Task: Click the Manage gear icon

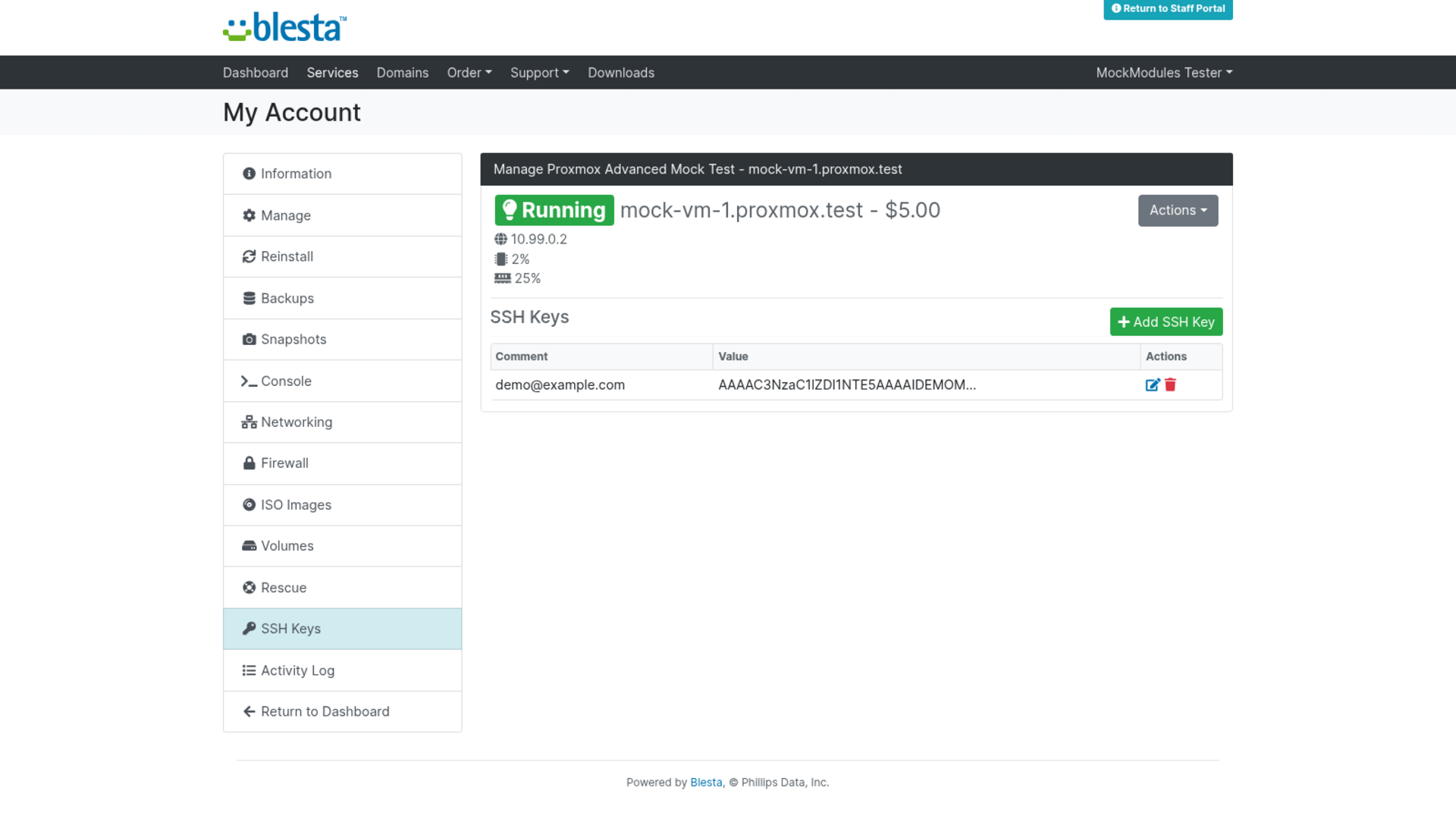Action: 249,215
